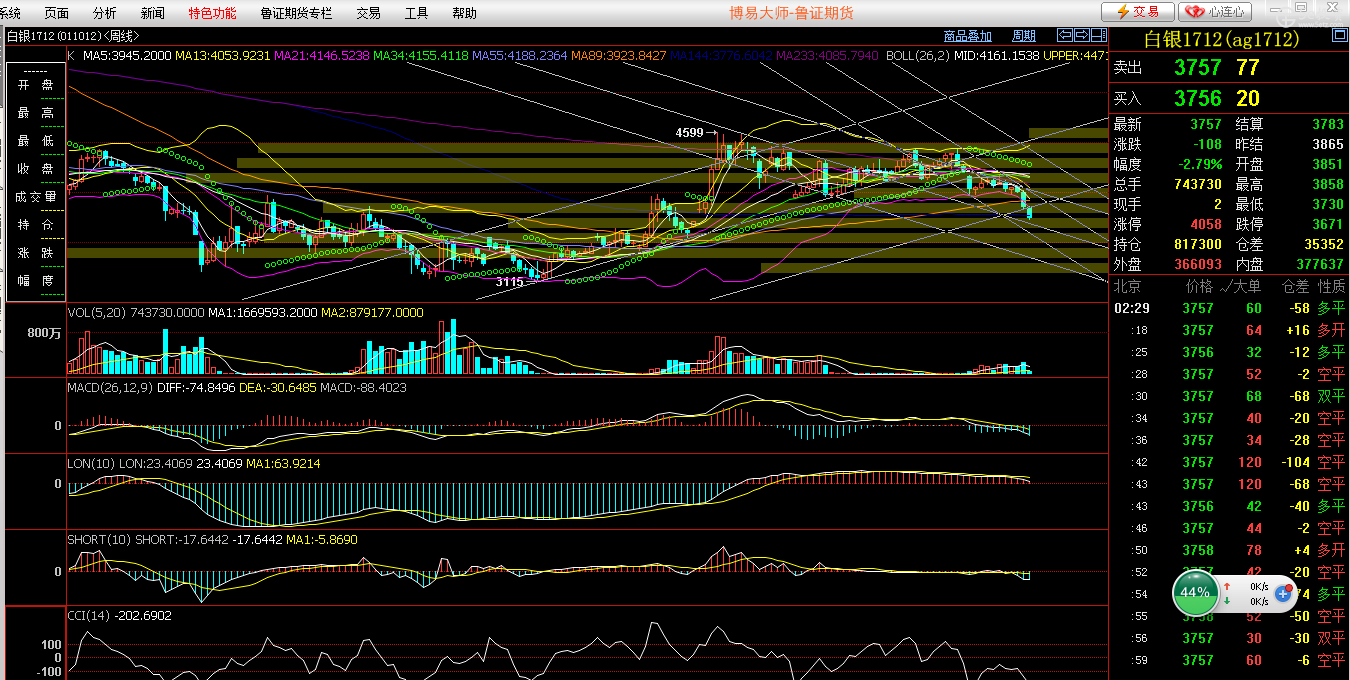1350x680 pixels.
Task: Click the left arrow navigation icon
Action: click(x=1067, y=35)
